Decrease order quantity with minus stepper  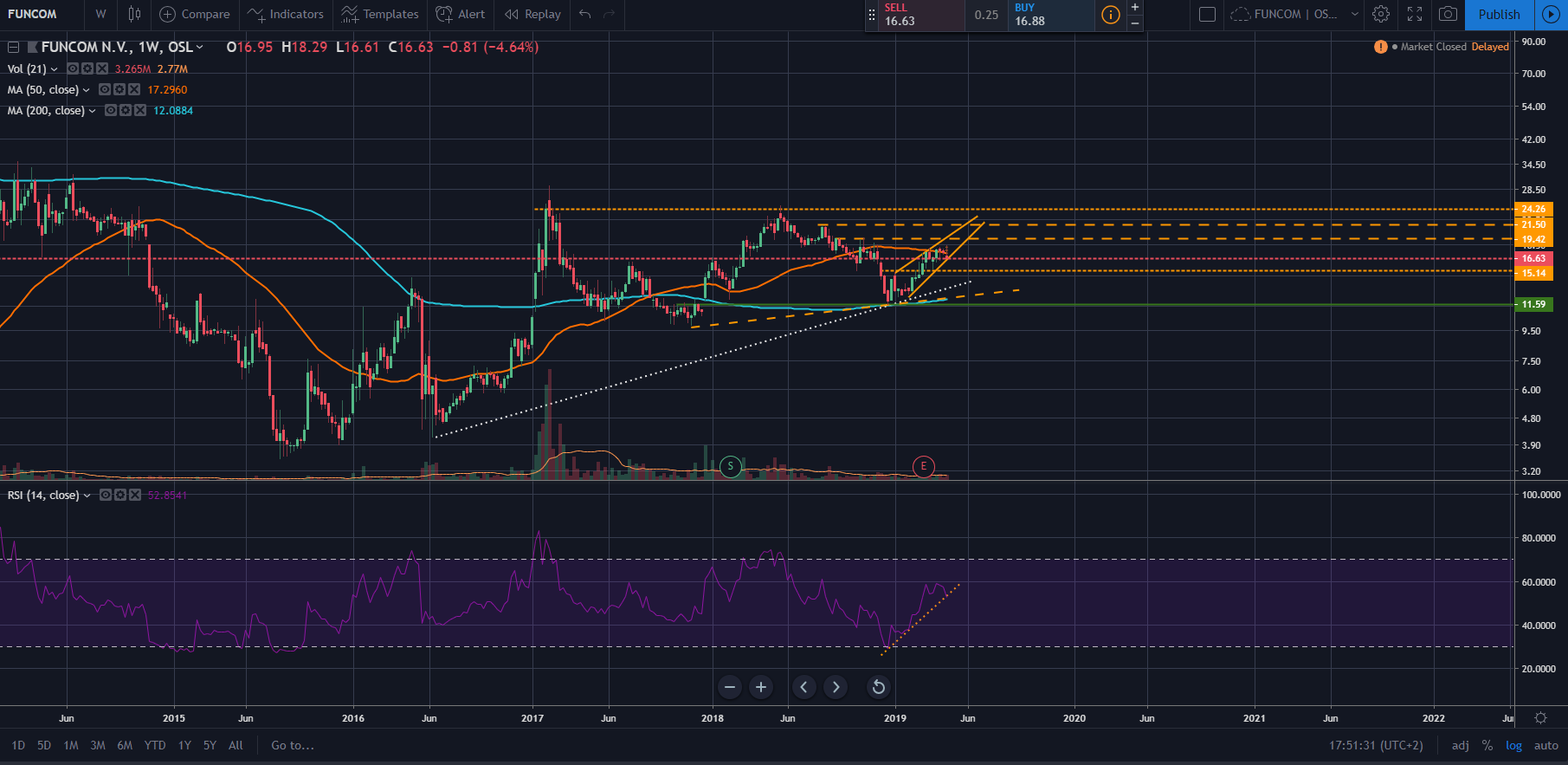point(1135,23)
